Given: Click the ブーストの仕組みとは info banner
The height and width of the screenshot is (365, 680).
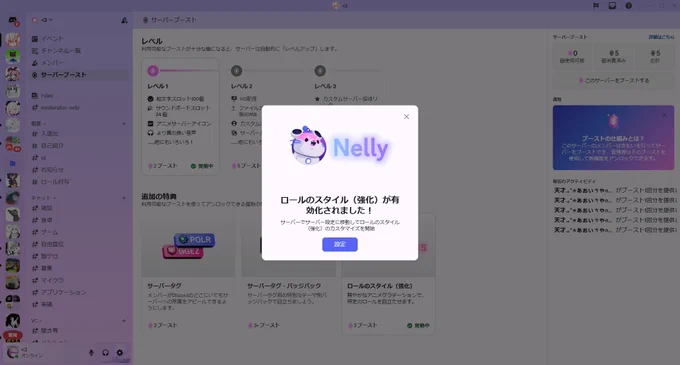Looking at the screenshot, I should 613,138.
